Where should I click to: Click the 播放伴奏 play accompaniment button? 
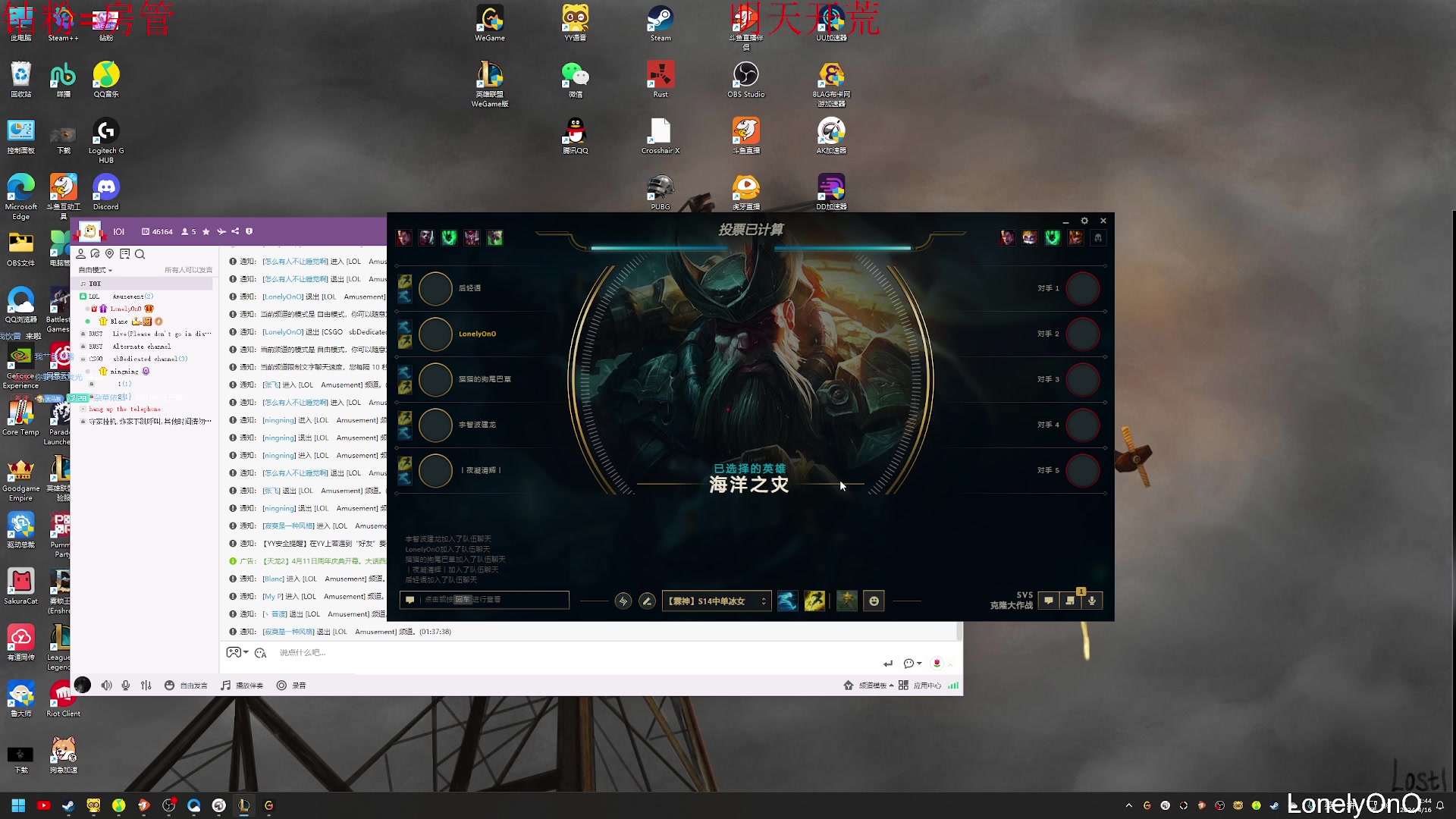(242, 686)
